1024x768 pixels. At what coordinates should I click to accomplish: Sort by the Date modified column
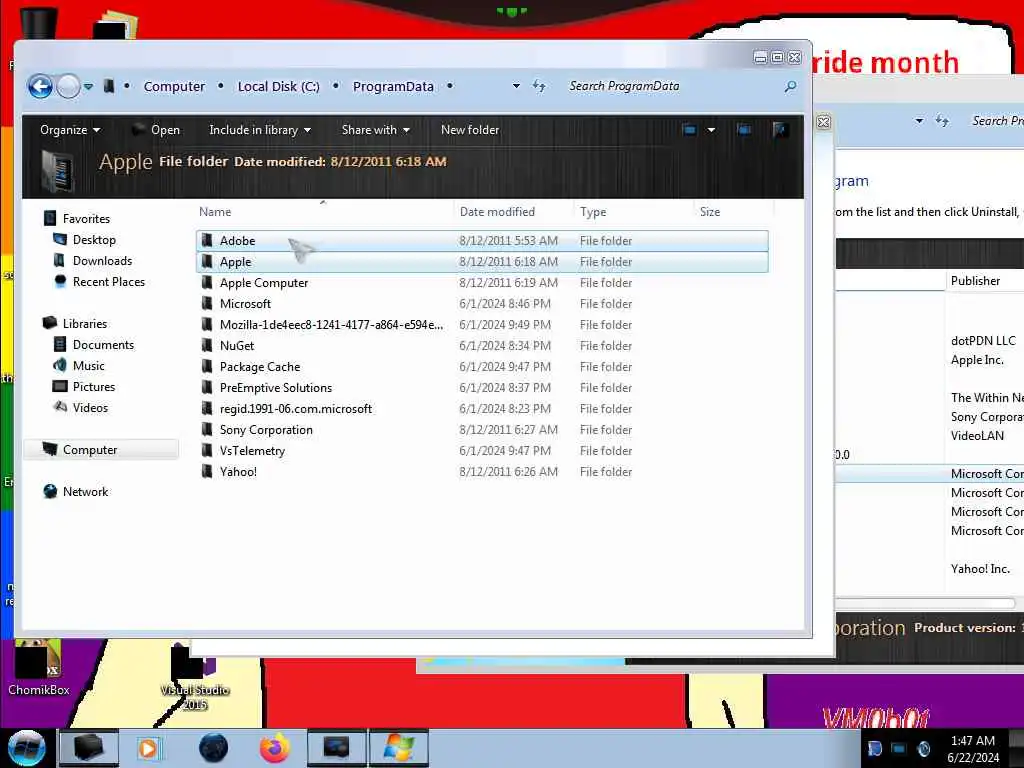point(514,212)
